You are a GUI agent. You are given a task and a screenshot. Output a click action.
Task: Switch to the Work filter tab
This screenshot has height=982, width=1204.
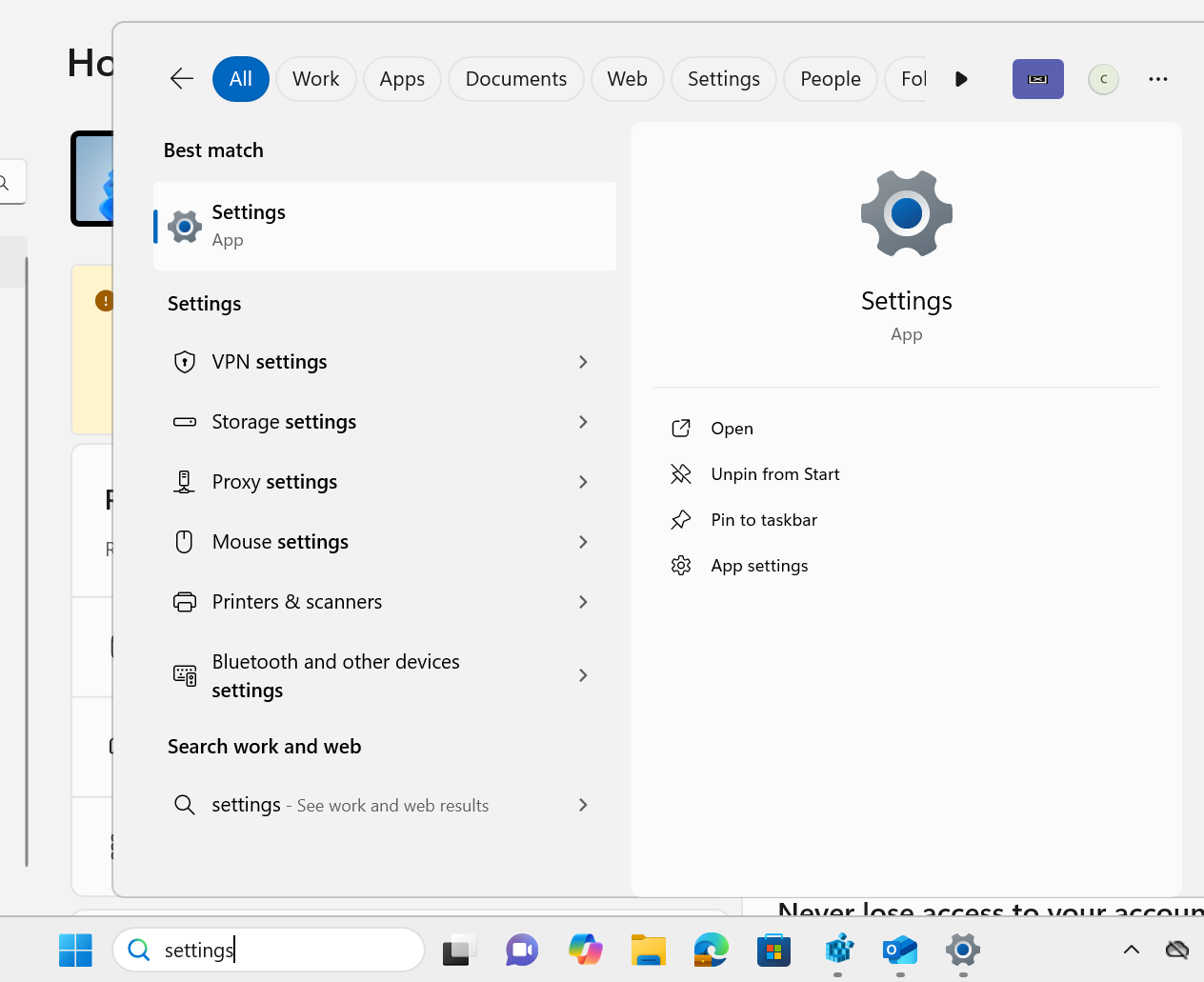coord(316,79)
